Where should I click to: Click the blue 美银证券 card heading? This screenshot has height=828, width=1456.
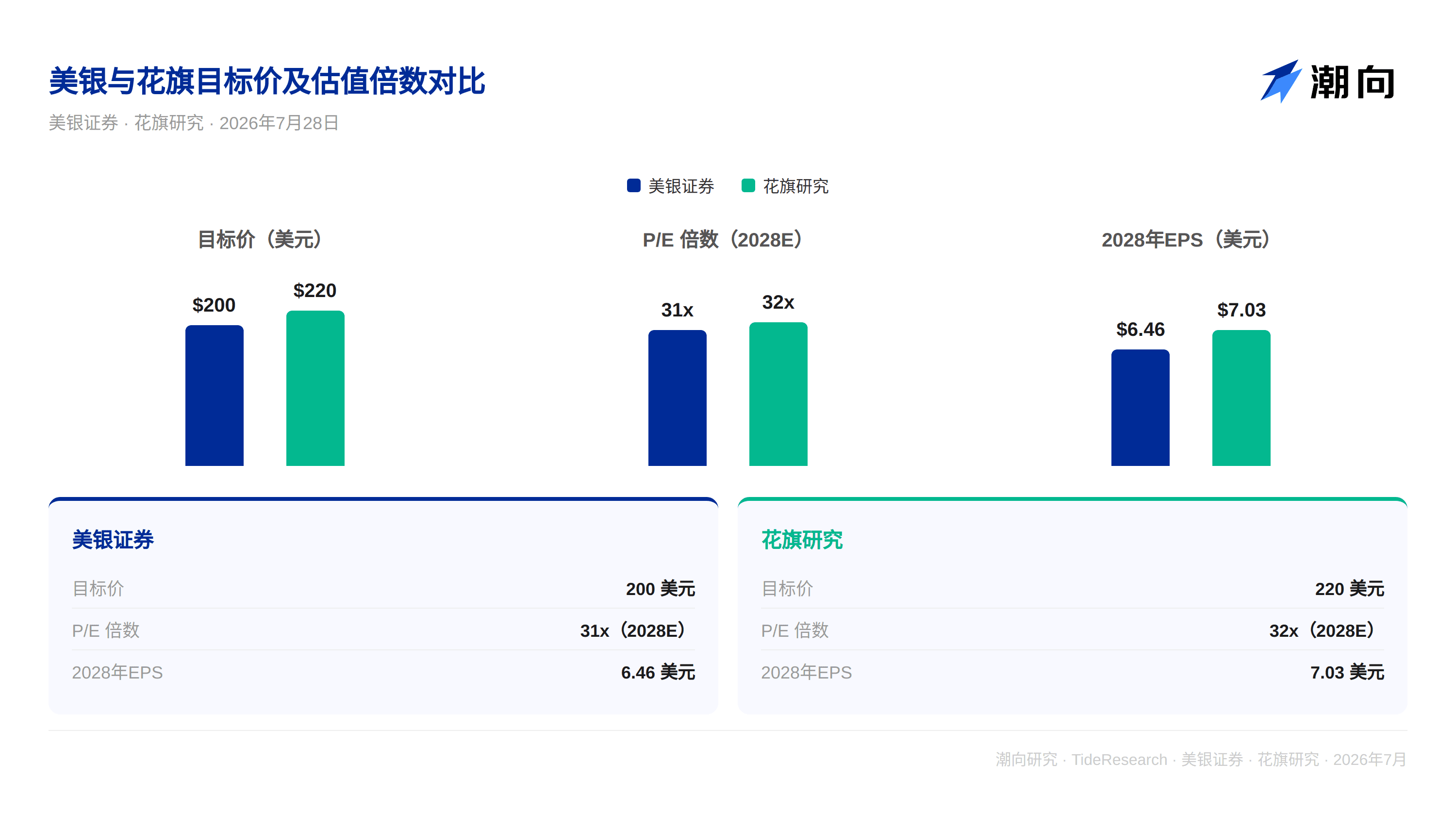(x=113, y=540)
